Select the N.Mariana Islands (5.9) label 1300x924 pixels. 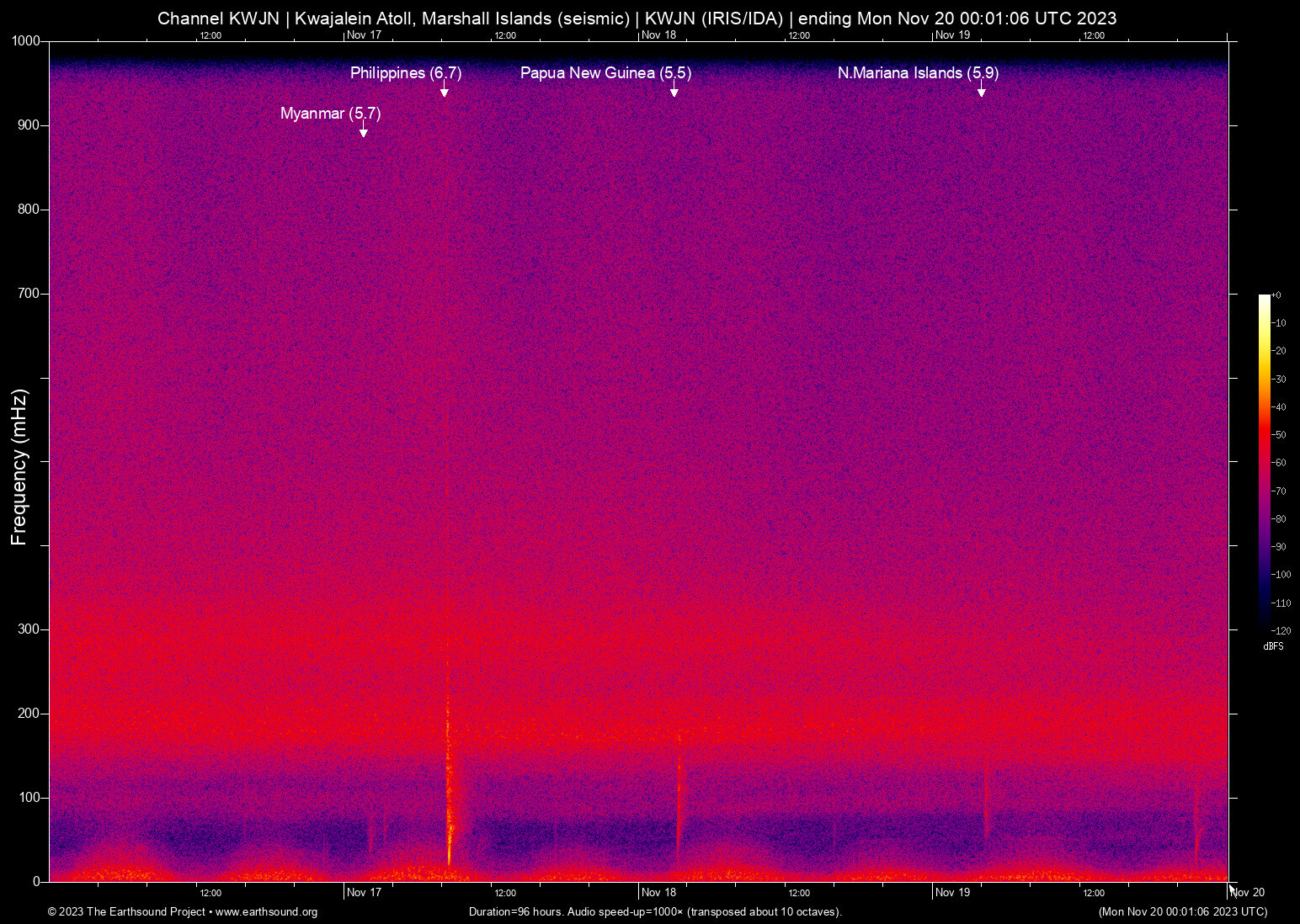click(918, 73)
